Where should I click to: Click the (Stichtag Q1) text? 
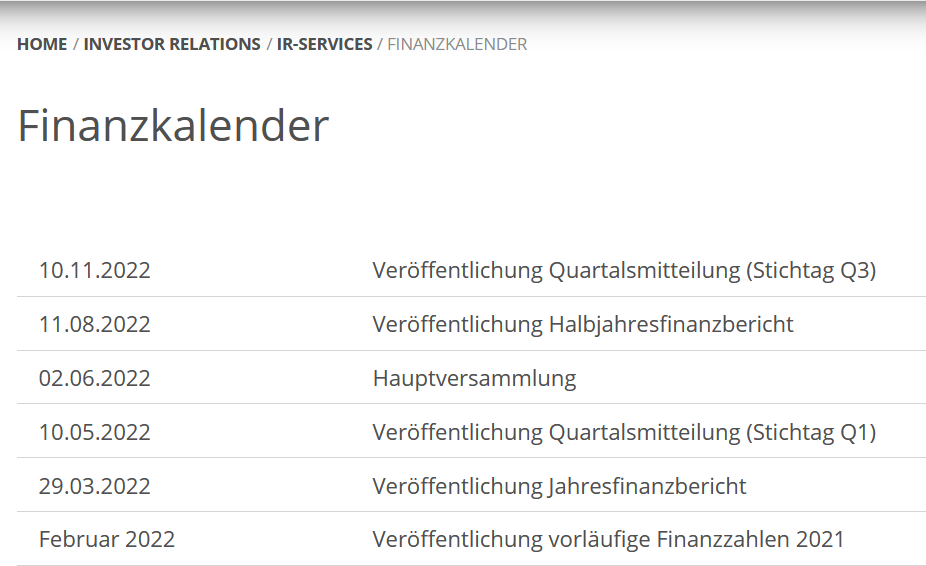811,432
